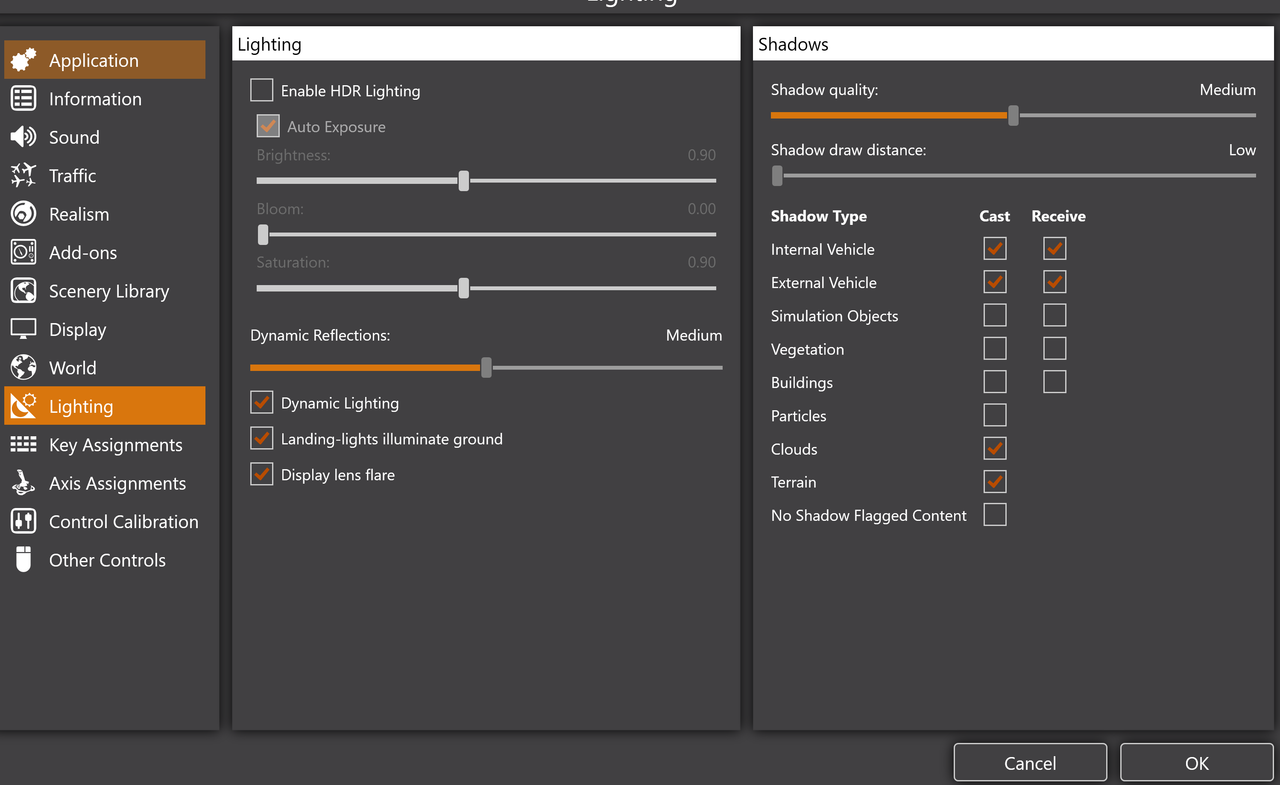The width and height of the screenshot is (1280, 785).
Task: Confirm settings with the OK button
Action: pos(1196,763)
